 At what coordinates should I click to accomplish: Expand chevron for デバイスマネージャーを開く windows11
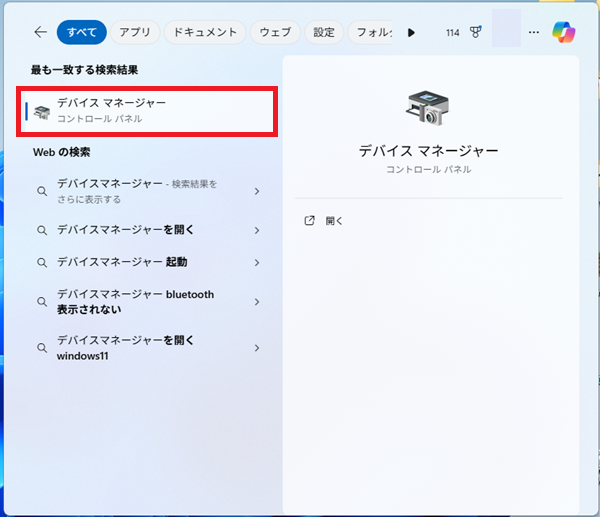tap(257, 348)
